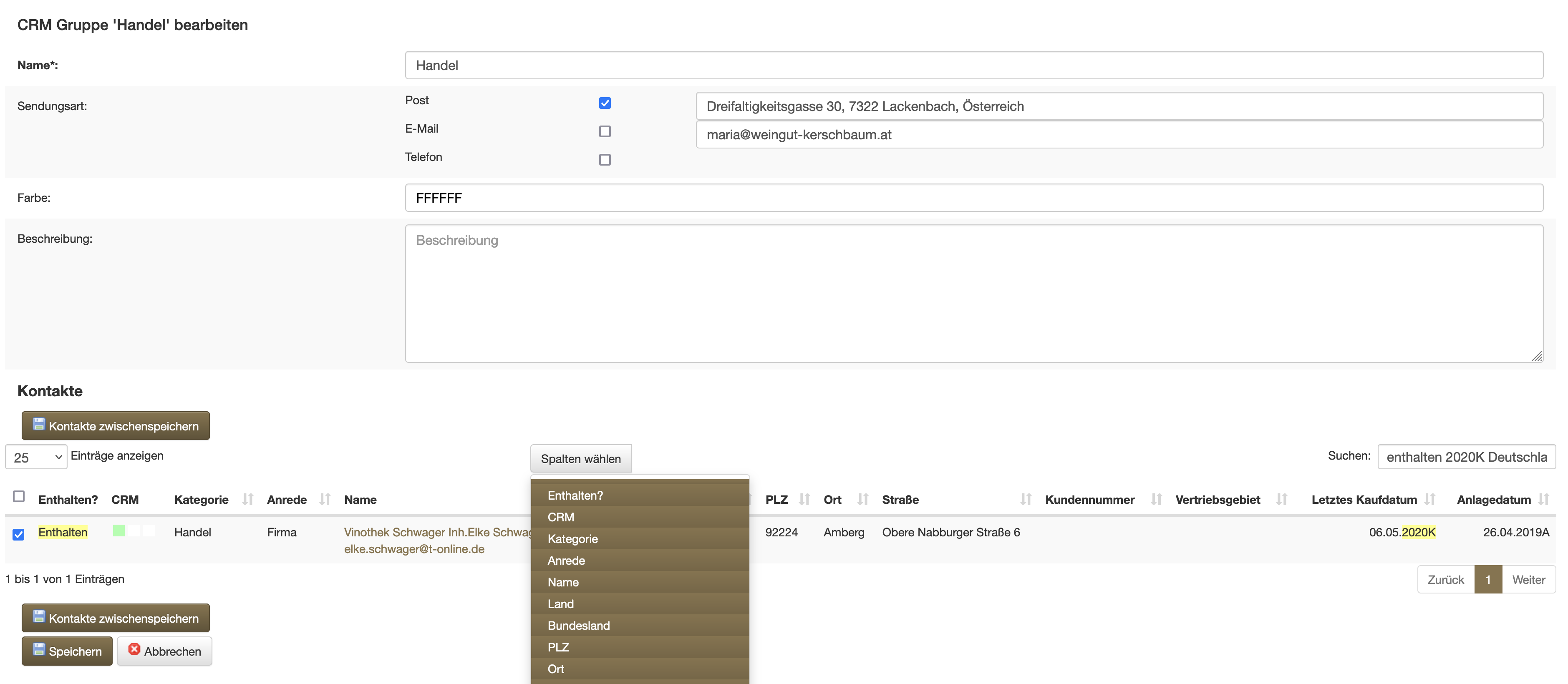Click sort icon beside Vertriebsgebiet header
The width and height of the screenshot is (1568, 684).
click(x=1281, y=500)
